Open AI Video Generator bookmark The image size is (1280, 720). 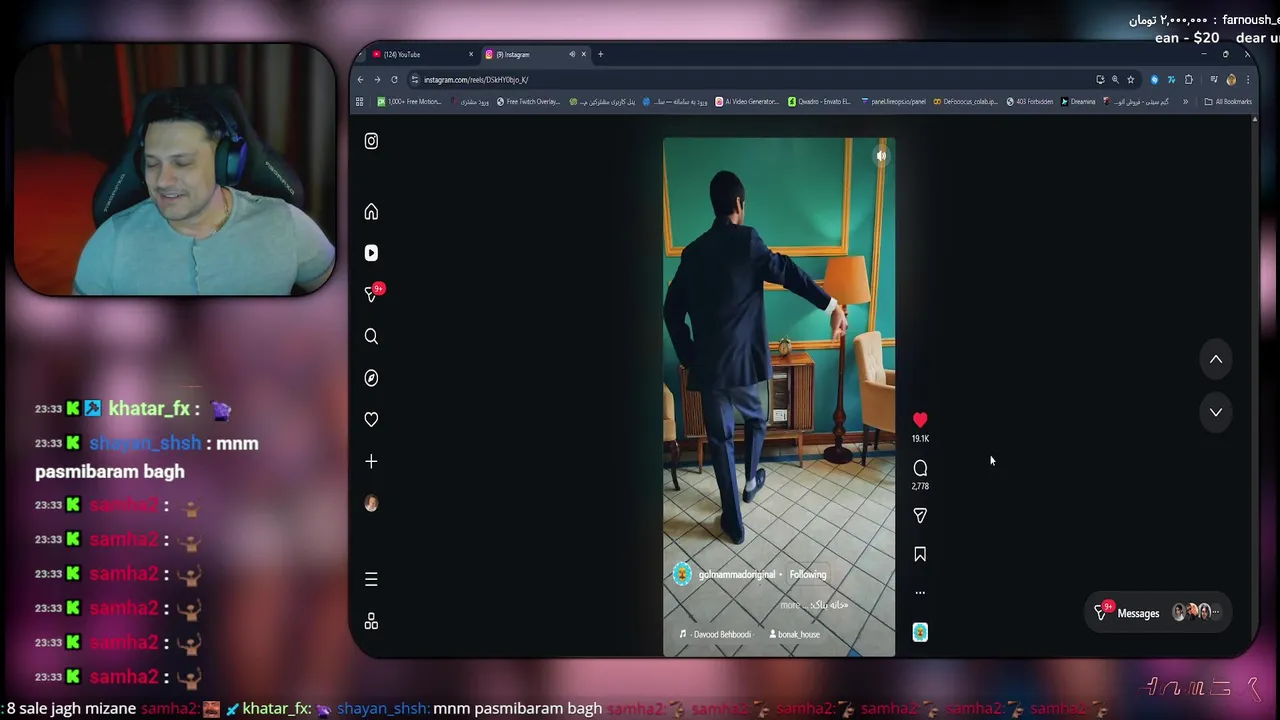(x=747, y=101)
